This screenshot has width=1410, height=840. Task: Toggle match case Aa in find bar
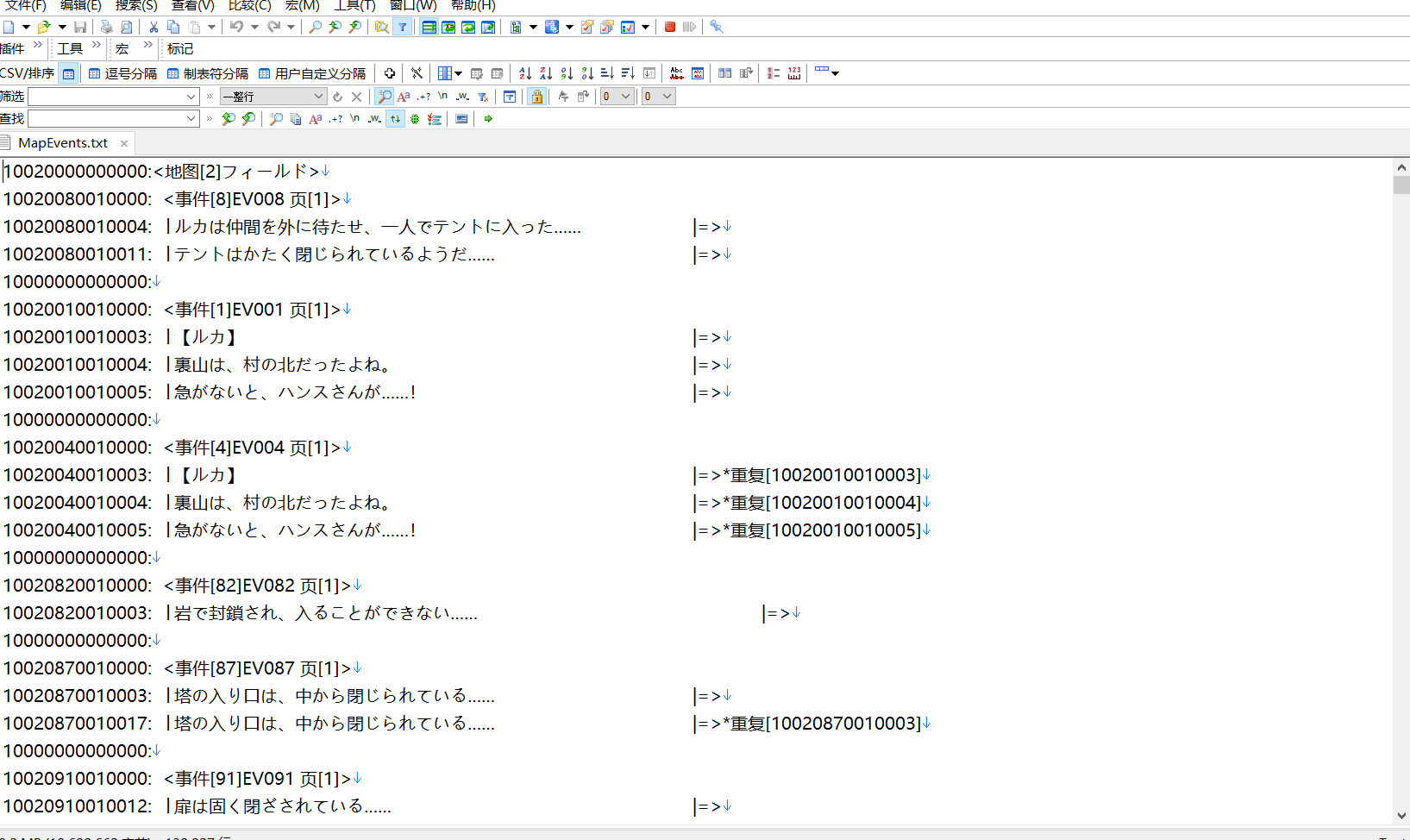point(316,119)
